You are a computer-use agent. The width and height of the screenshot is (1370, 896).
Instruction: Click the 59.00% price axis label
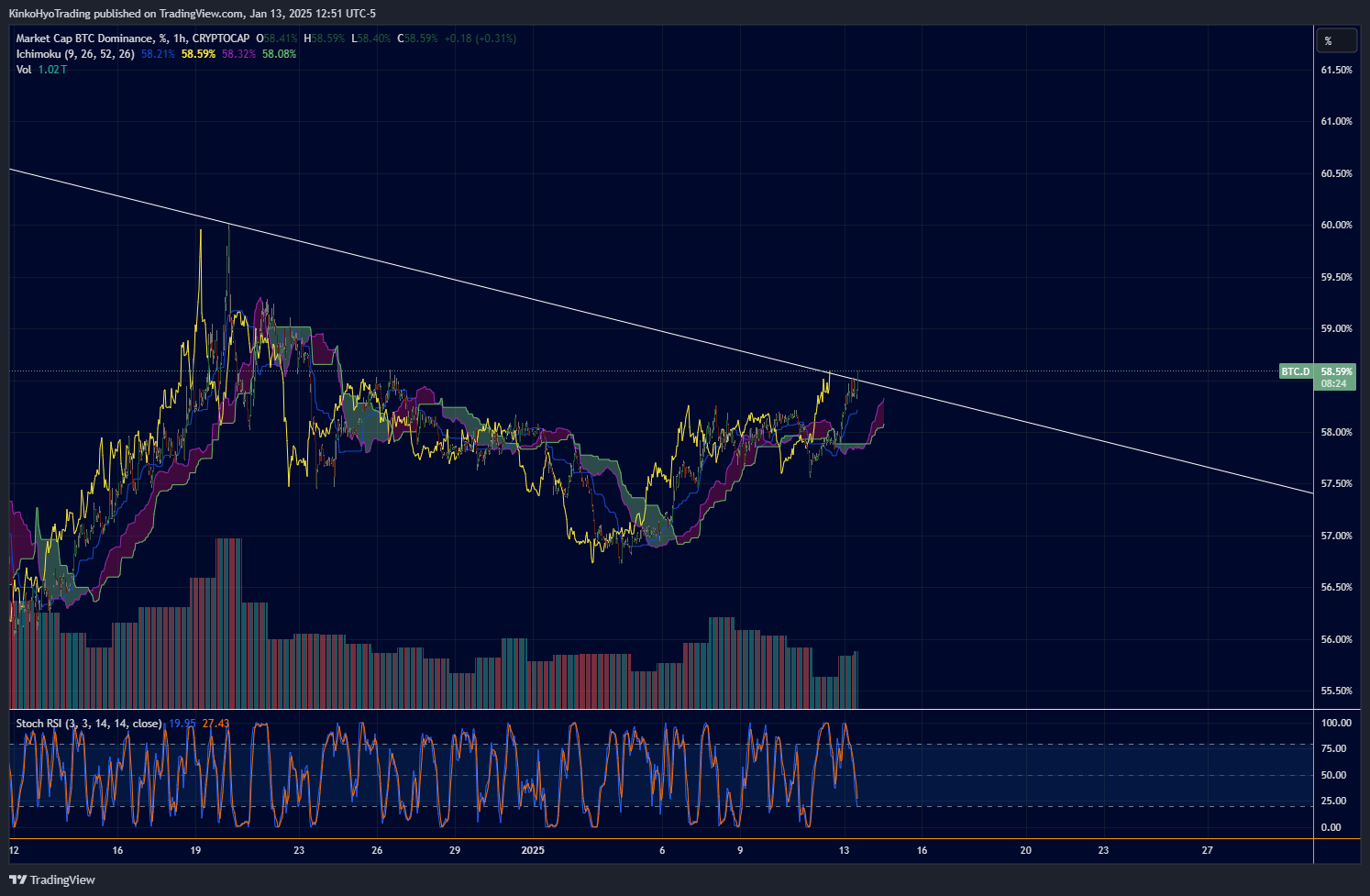[1336, 328]
